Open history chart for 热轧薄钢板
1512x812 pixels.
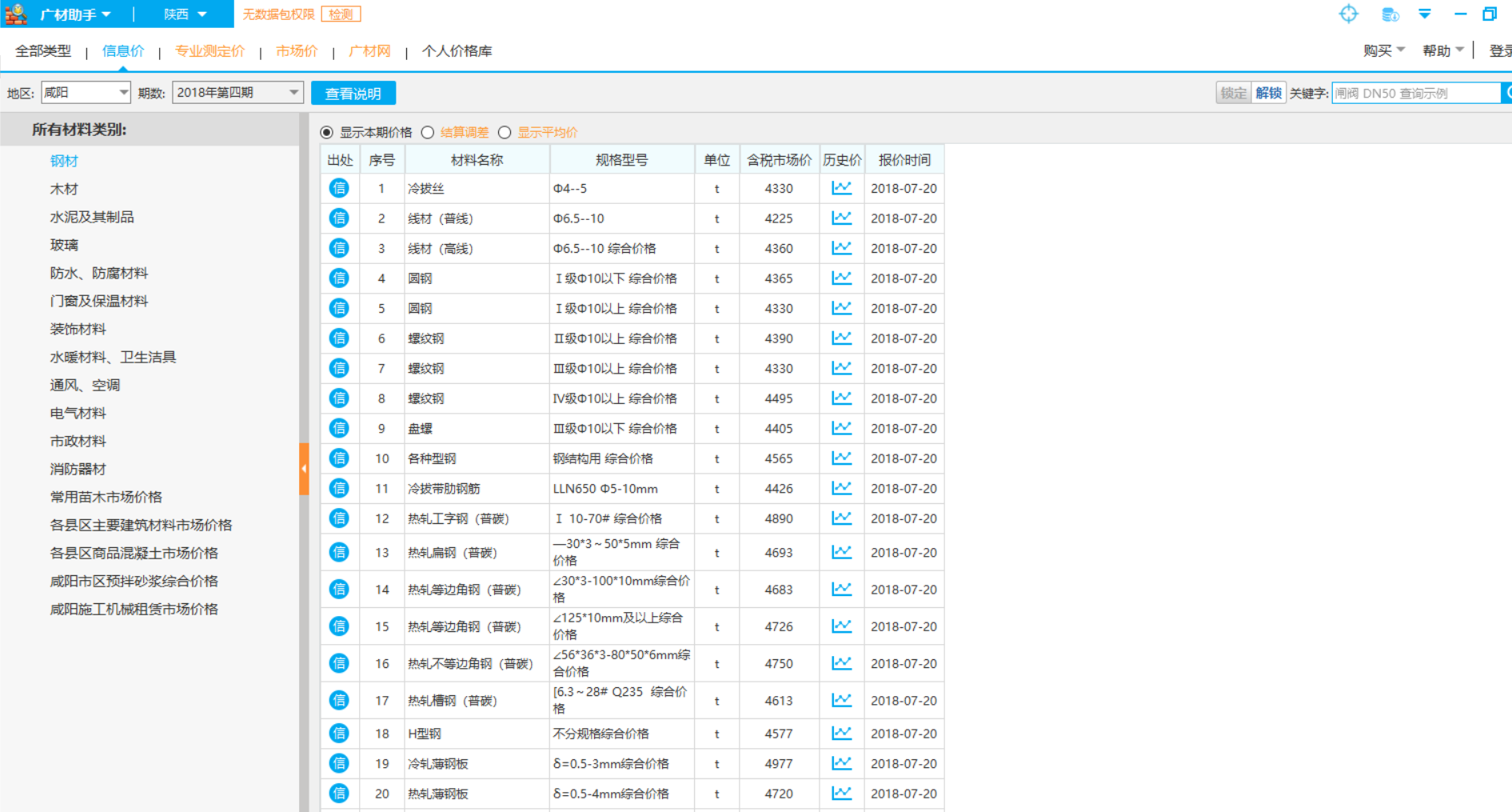[841, 793]
